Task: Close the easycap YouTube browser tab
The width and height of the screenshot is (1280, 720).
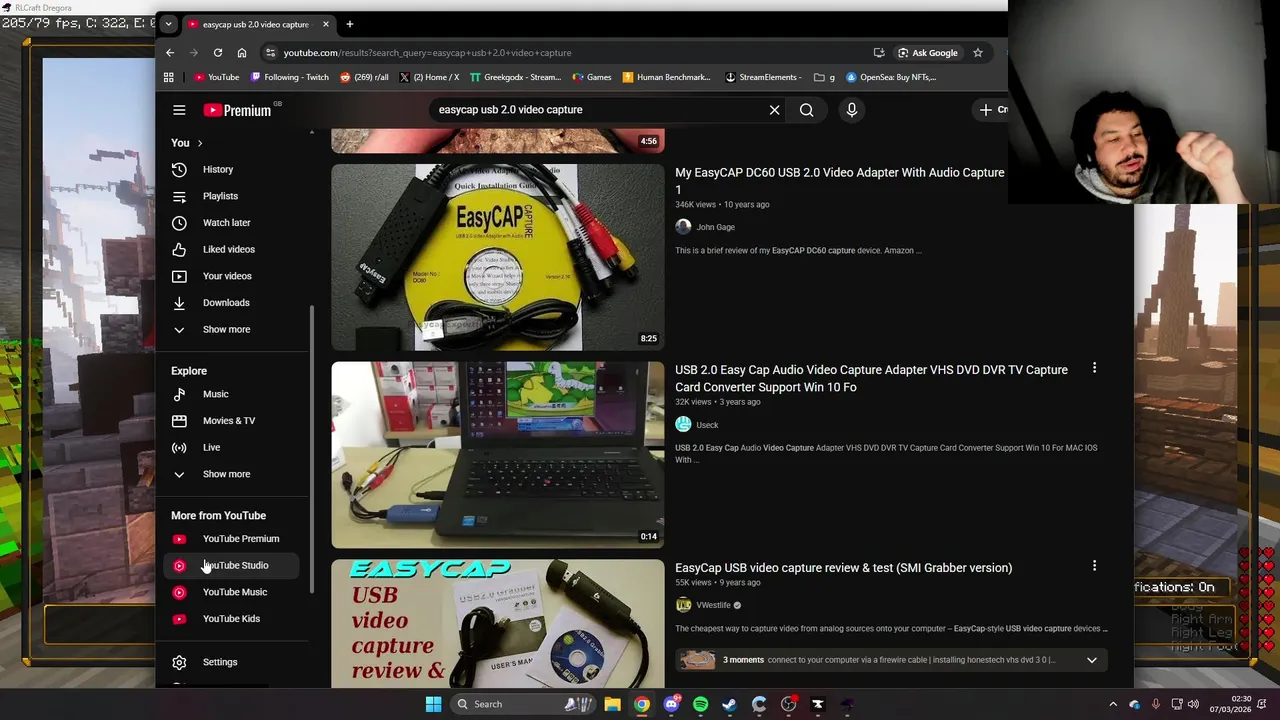Action: coord(325,24)
